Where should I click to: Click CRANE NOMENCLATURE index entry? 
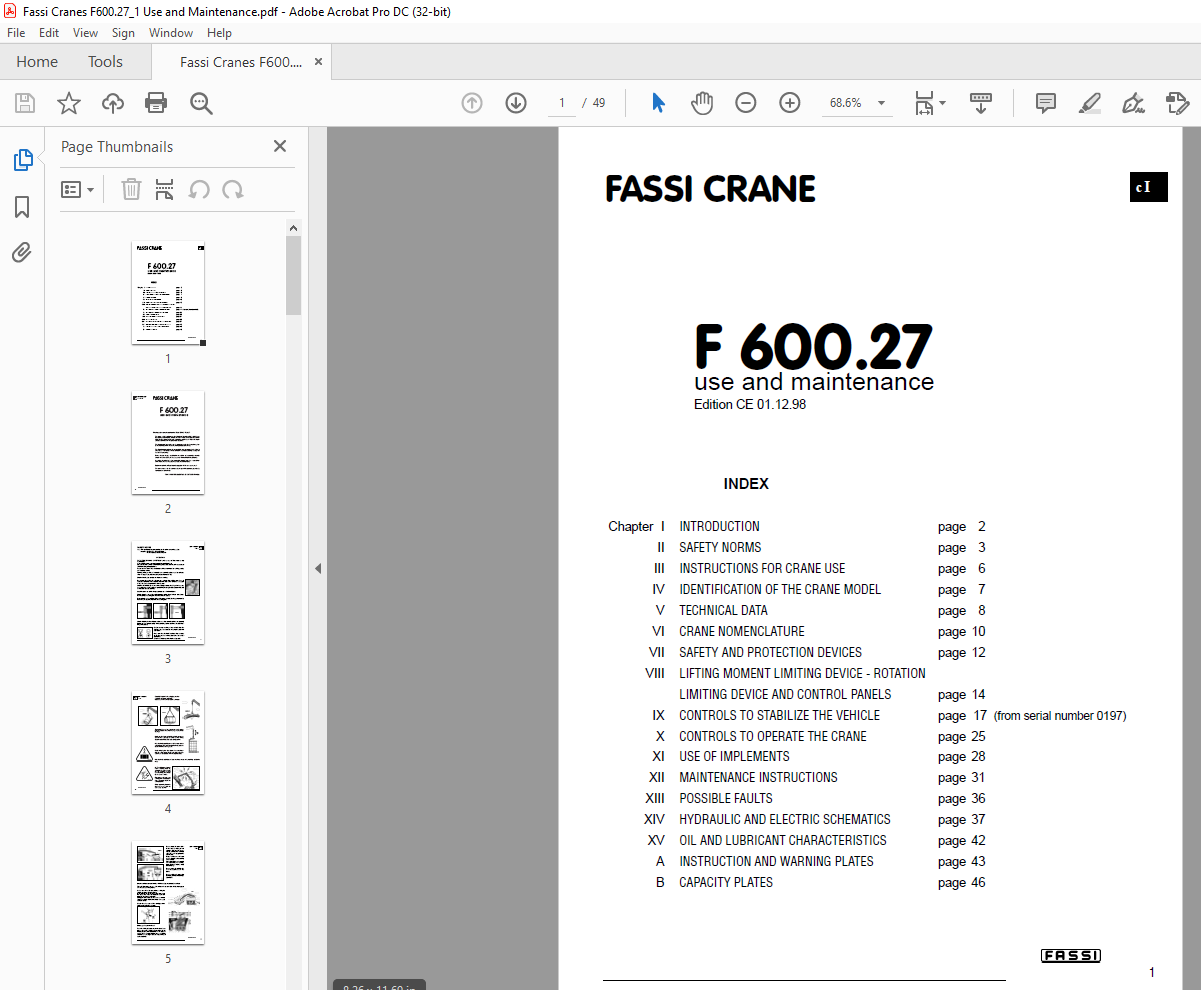click(742, 631)
